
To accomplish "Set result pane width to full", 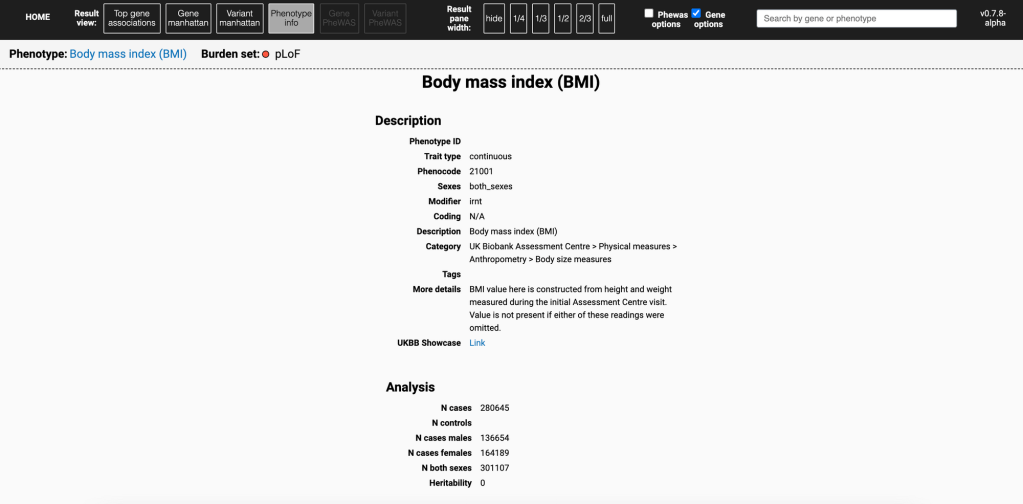I will click(x=606, y=18).
